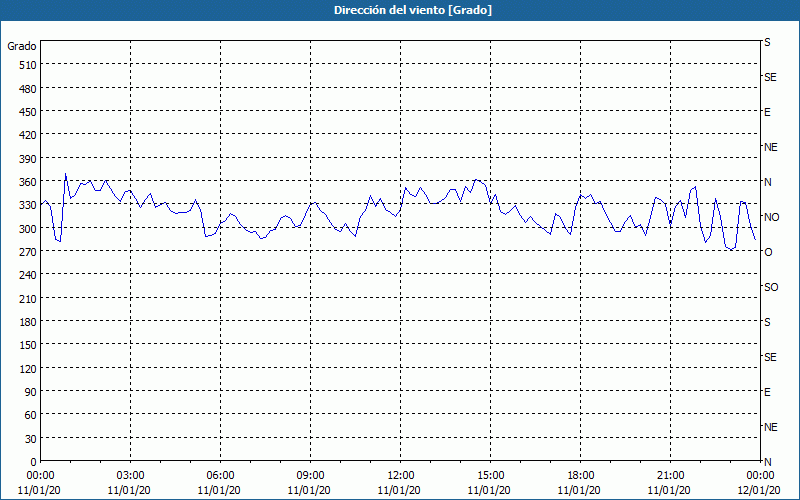The width and height of the screenshot is (800, 500).
Task: Select the 'Grado' y-axis unit label
Action: point(22,46)
